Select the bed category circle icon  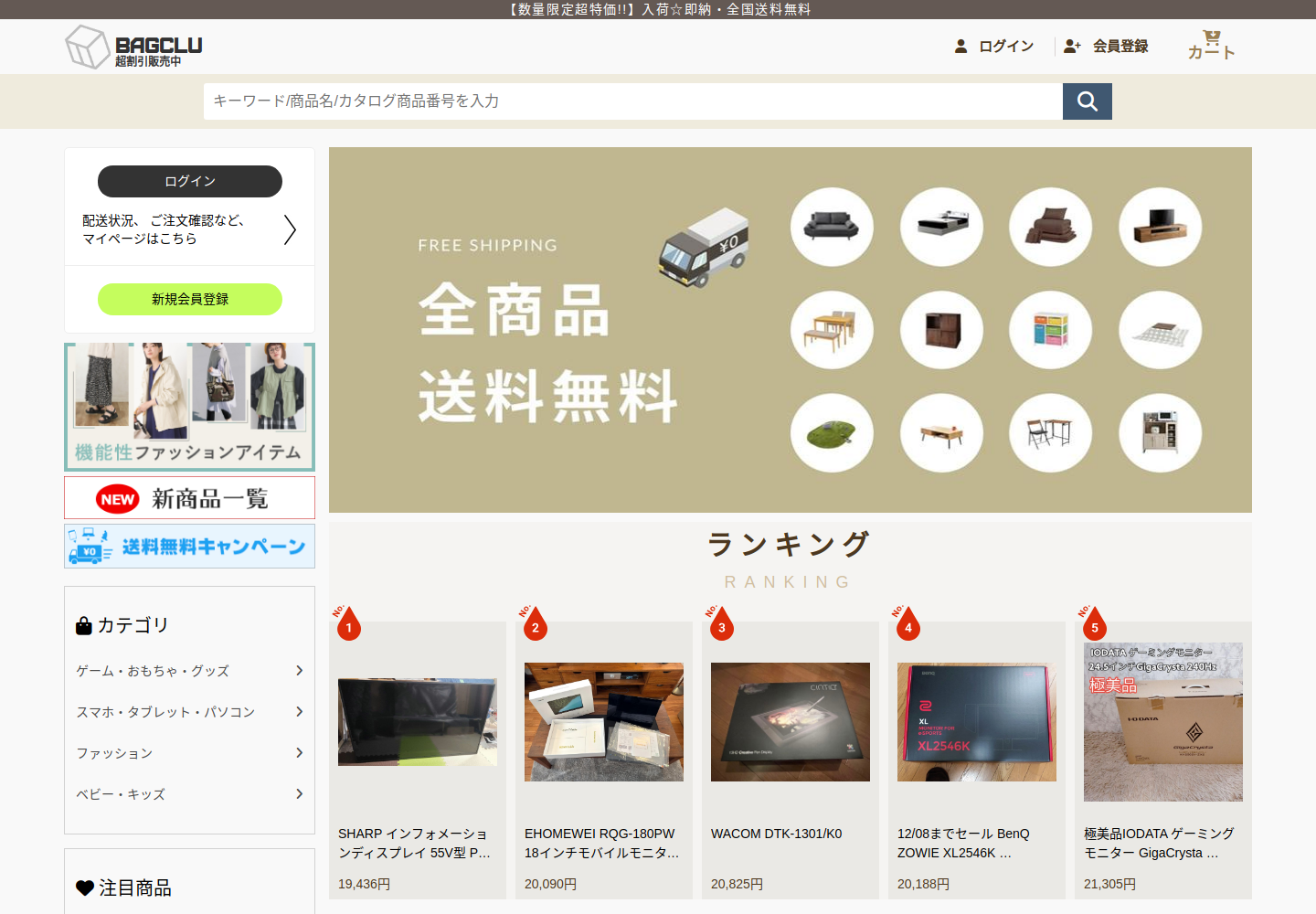coord(941,227)
